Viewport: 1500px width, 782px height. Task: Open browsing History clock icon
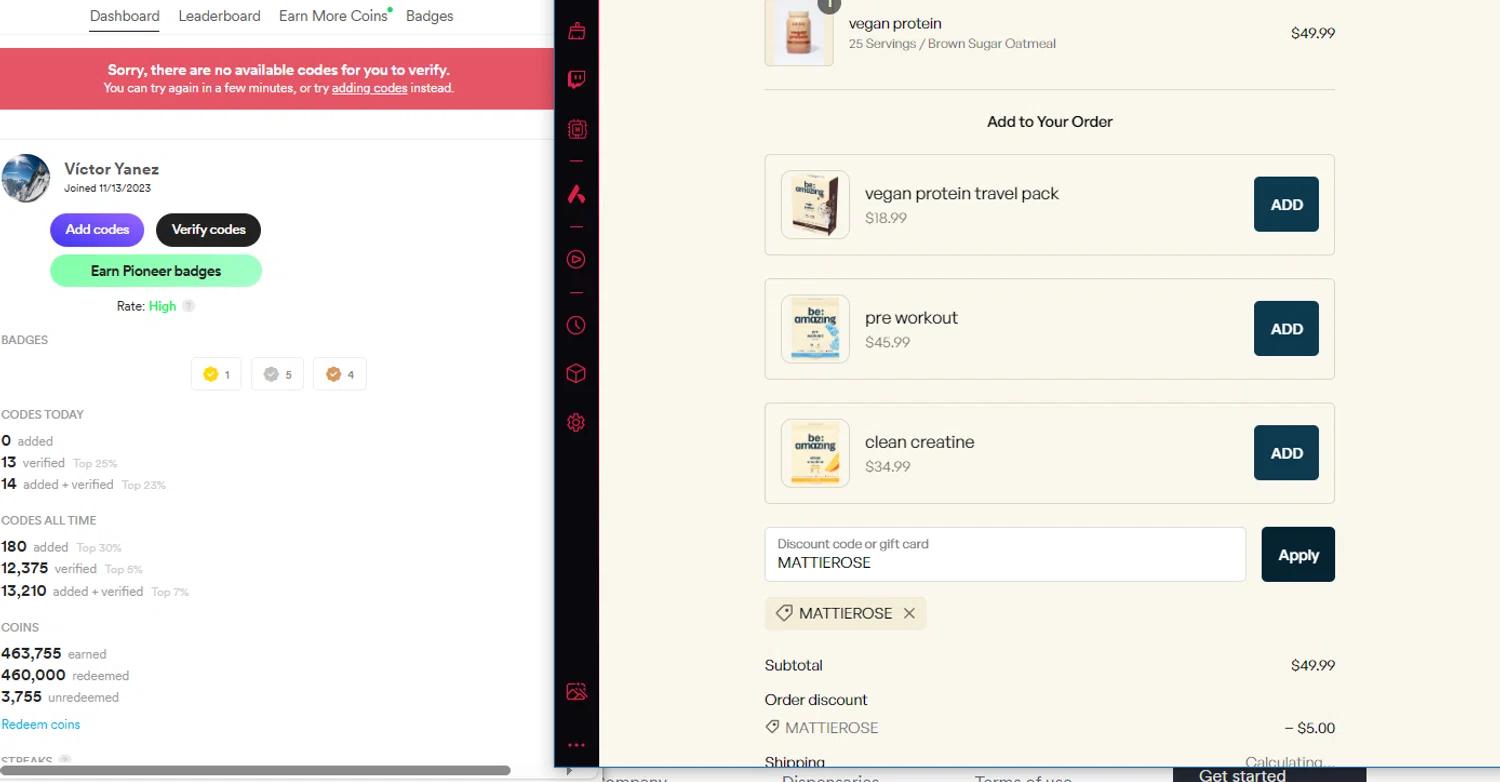[576, 325]
